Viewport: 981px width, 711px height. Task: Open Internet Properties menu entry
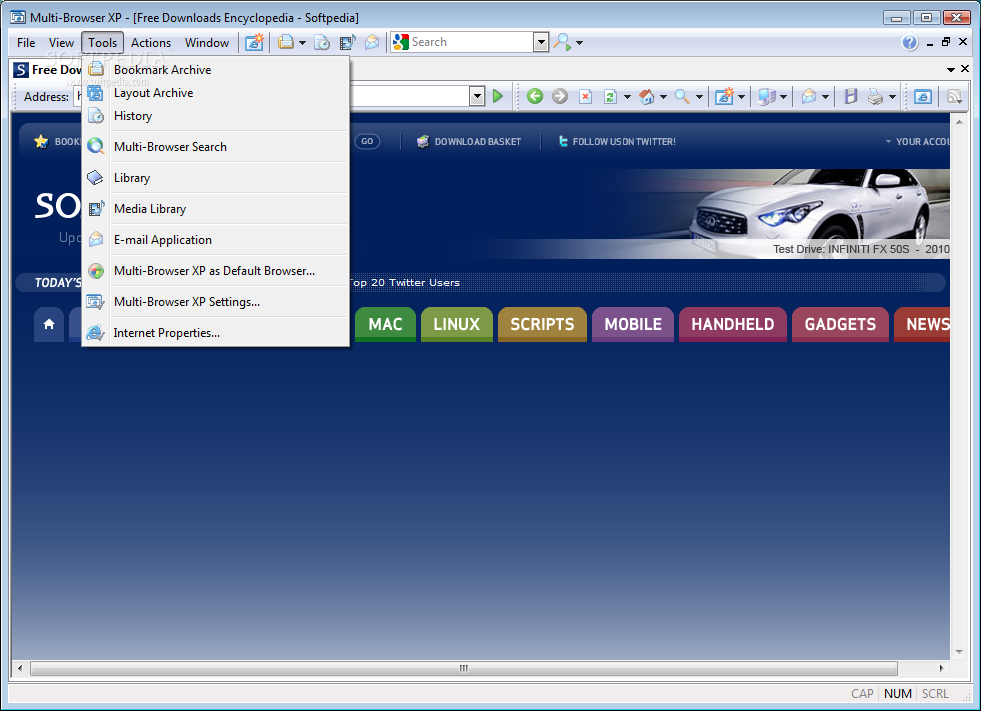pos(215,332)
